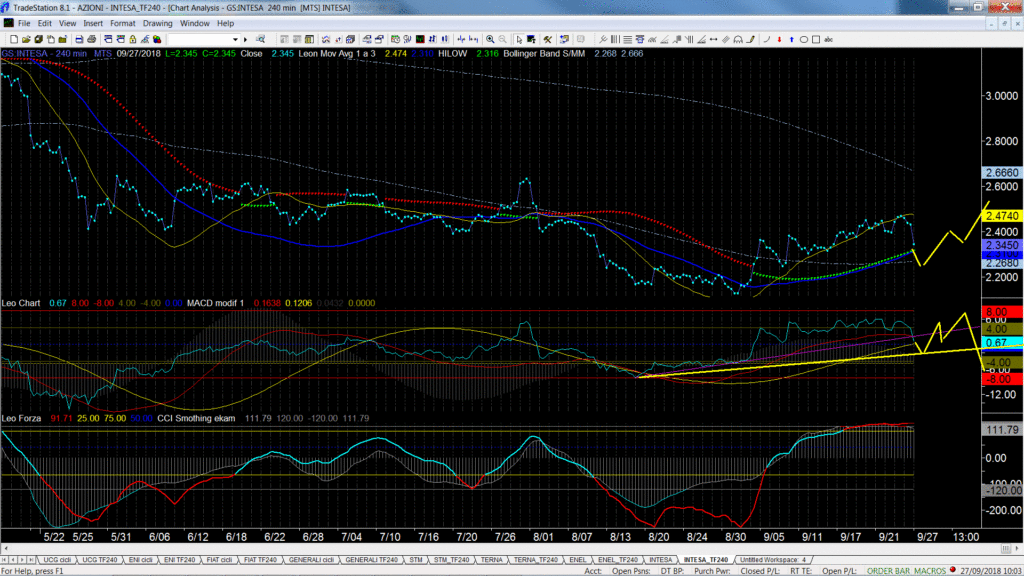1024x576 pixels.
Task: Switch to the ENI TF240 workspace tab
Action: point(180,560)
